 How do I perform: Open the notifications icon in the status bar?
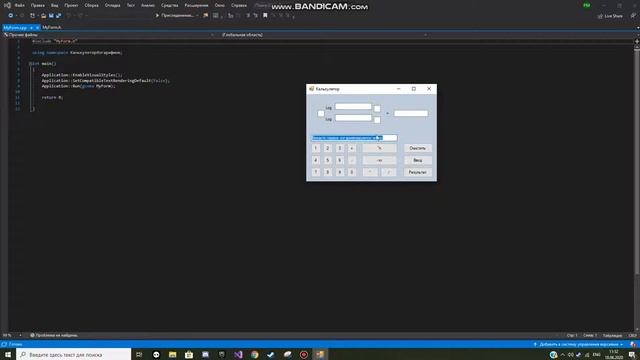(633, 344)
